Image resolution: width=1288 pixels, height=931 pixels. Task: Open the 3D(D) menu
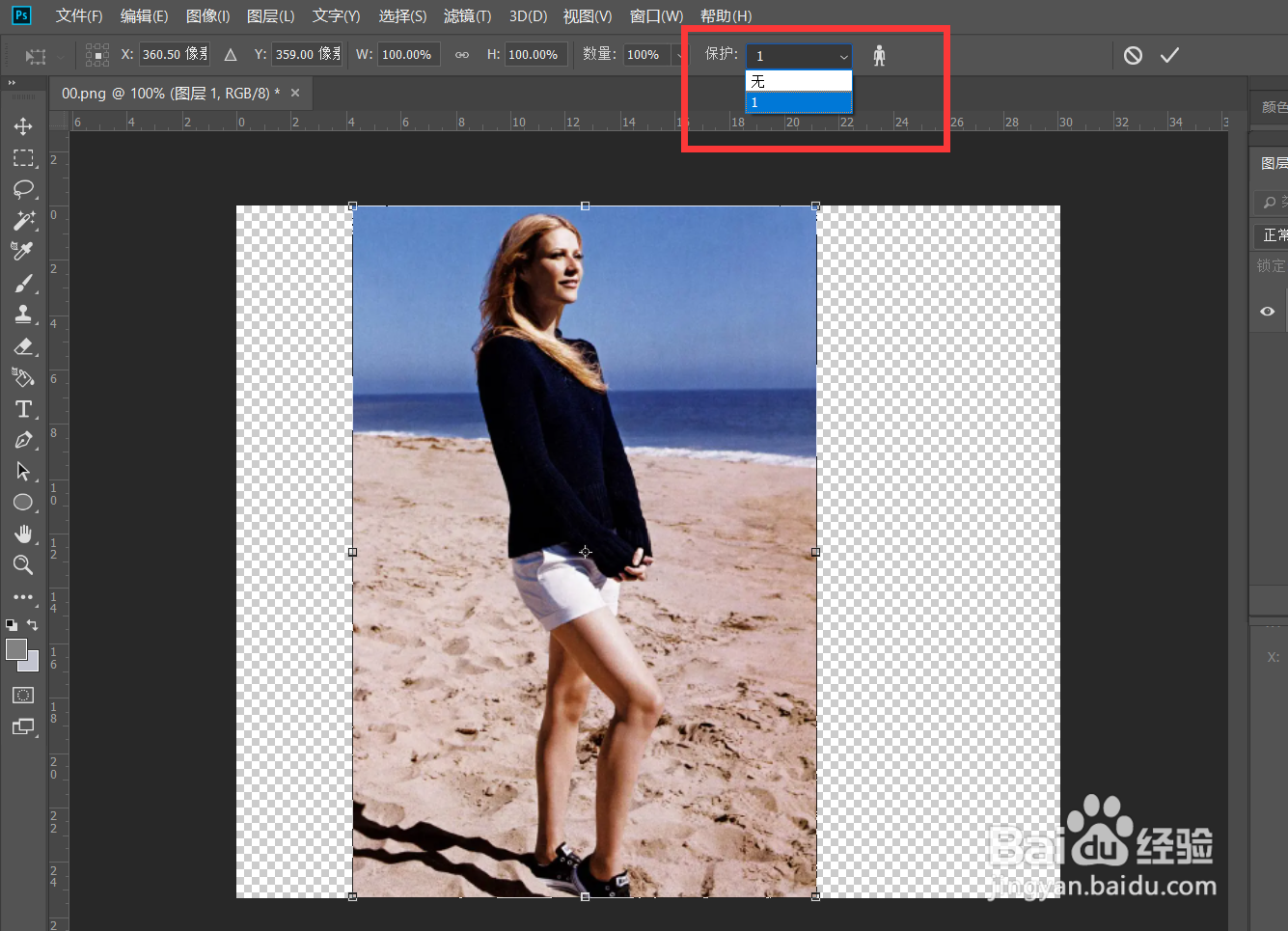(528, 15)
